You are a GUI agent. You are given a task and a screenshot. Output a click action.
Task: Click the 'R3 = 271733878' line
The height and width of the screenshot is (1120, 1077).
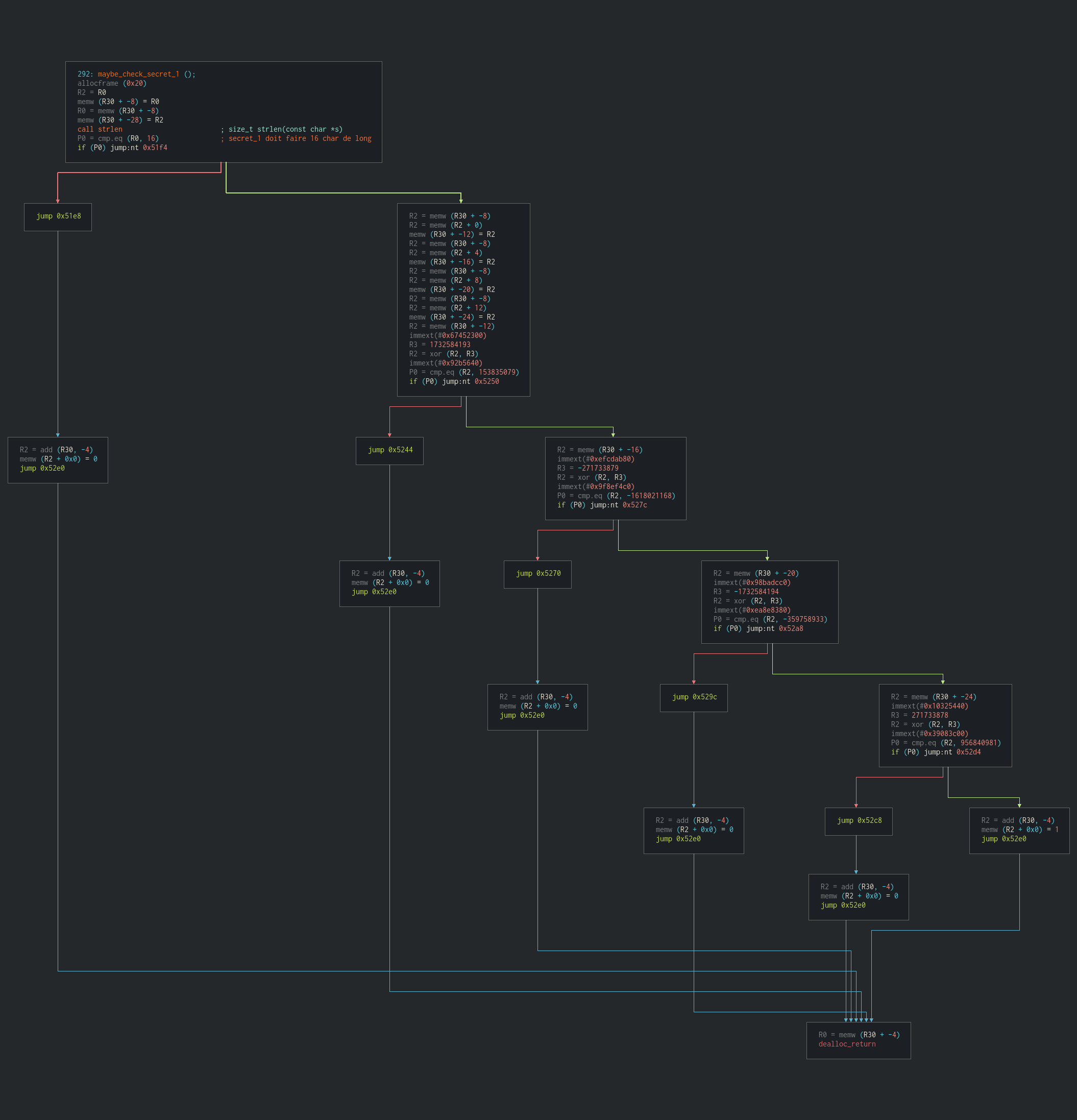click(x=919, y=715)
